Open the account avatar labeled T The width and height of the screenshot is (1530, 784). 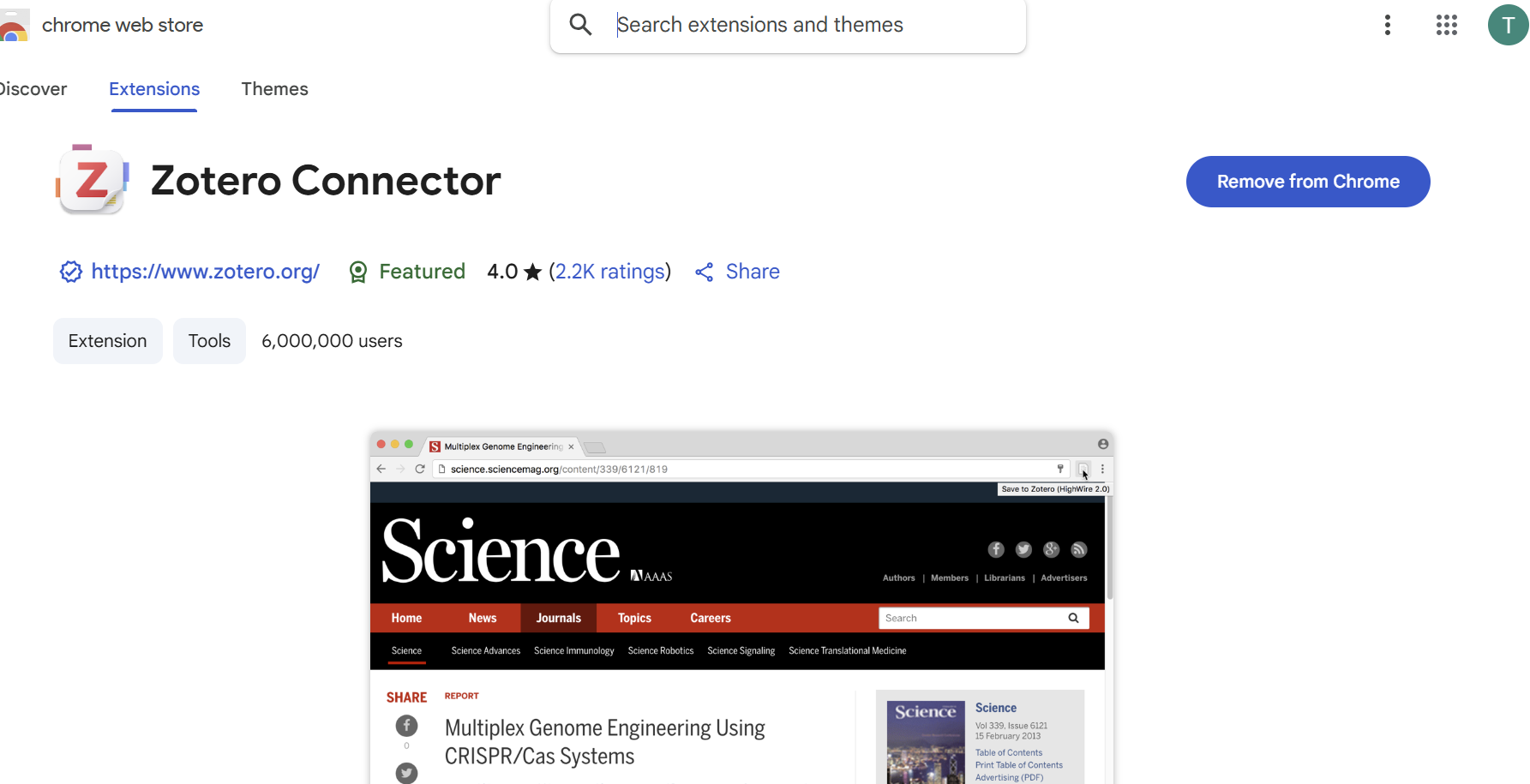tap(1508, 25)
